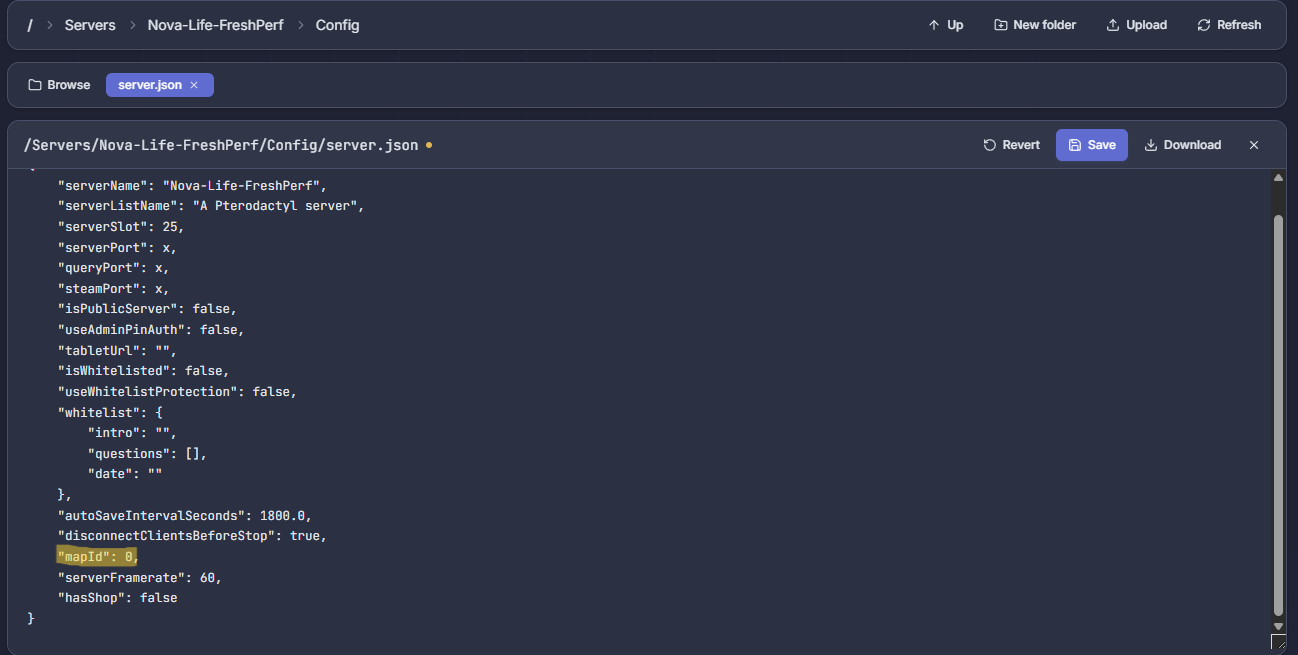
Task: Close the file editor panel
Action: point(1254,145)
